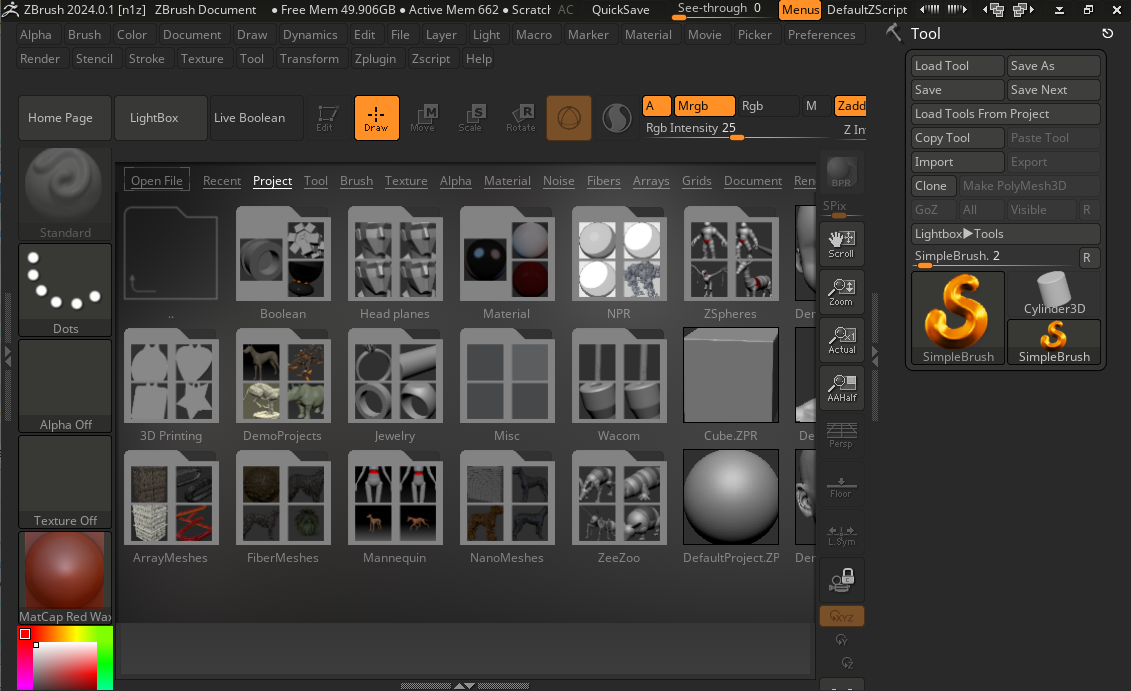Screen dimensions: 1131x691
Task: Toggle the XYZ rotation mode button
Action: click(841, 616)
